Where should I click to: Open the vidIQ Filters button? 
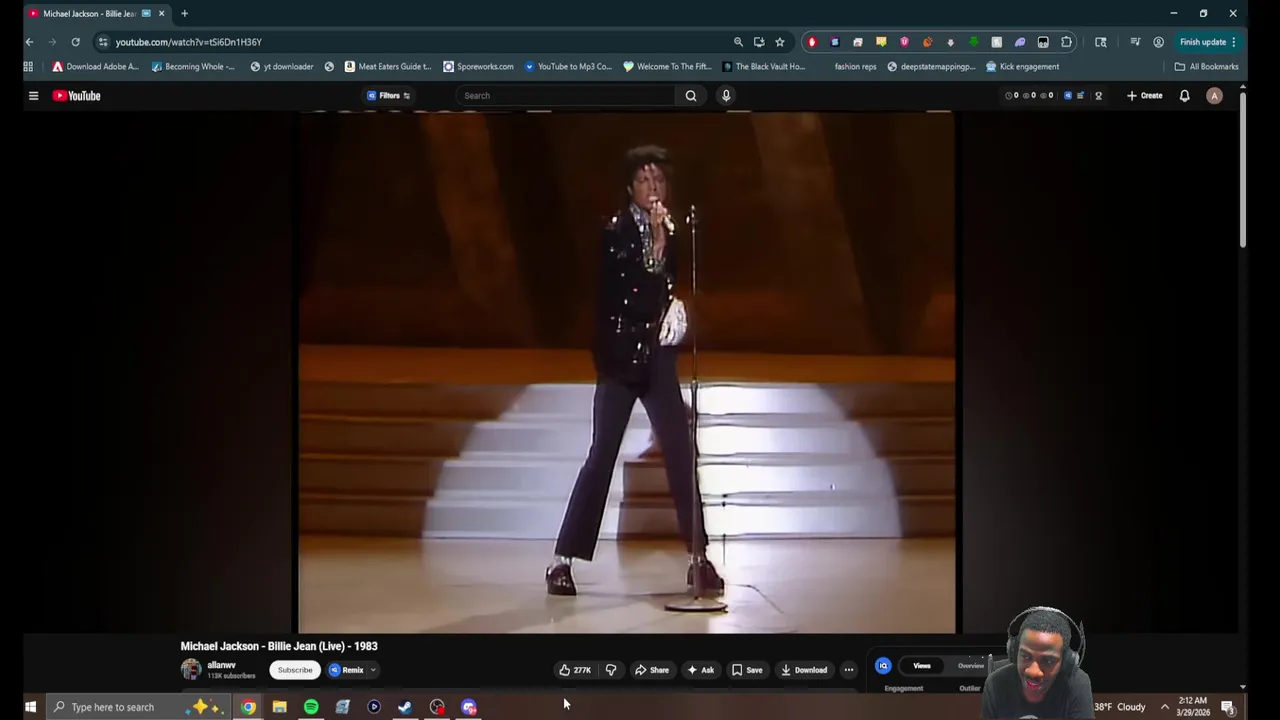click(x=389, y=96)
